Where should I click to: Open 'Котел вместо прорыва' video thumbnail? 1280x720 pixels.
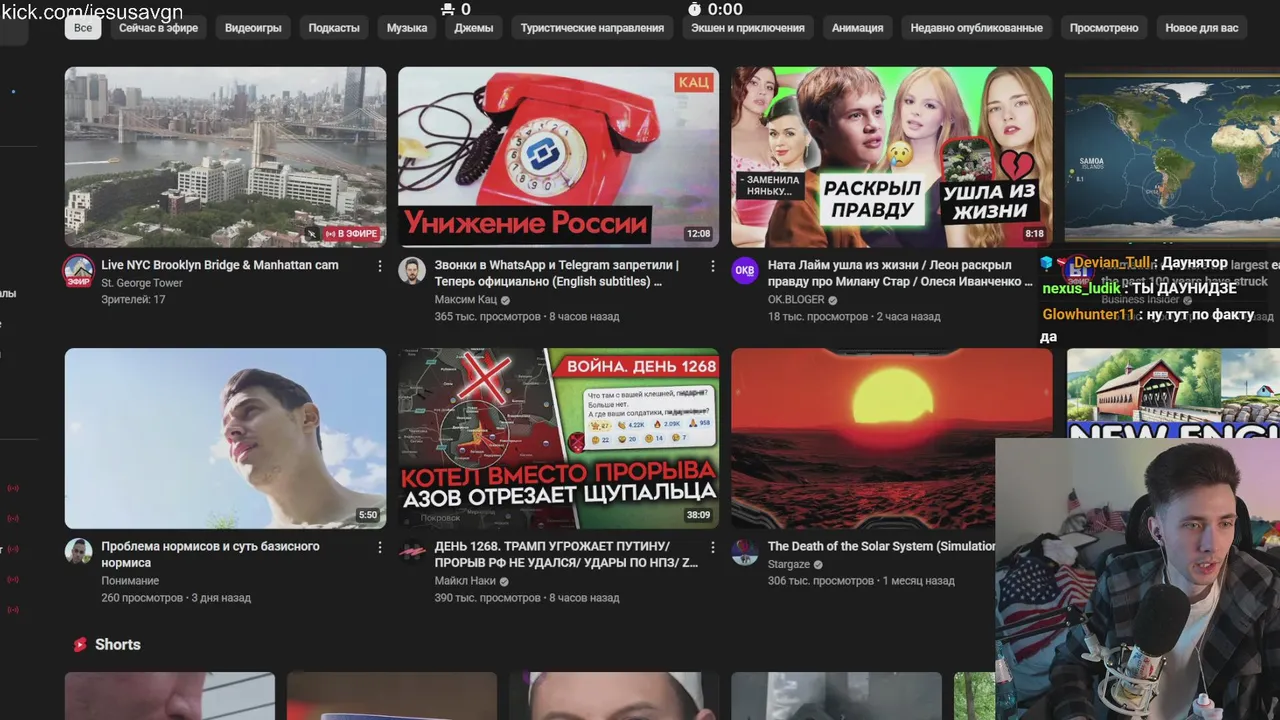click(x=558, y=438)
